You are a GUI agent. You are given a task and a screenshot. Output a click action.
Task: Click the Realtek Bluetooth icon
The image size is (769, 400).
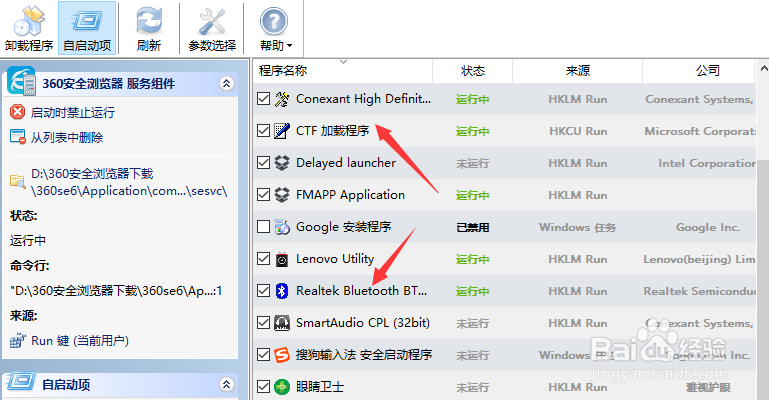pyautogui.click(x=282, y=291)
